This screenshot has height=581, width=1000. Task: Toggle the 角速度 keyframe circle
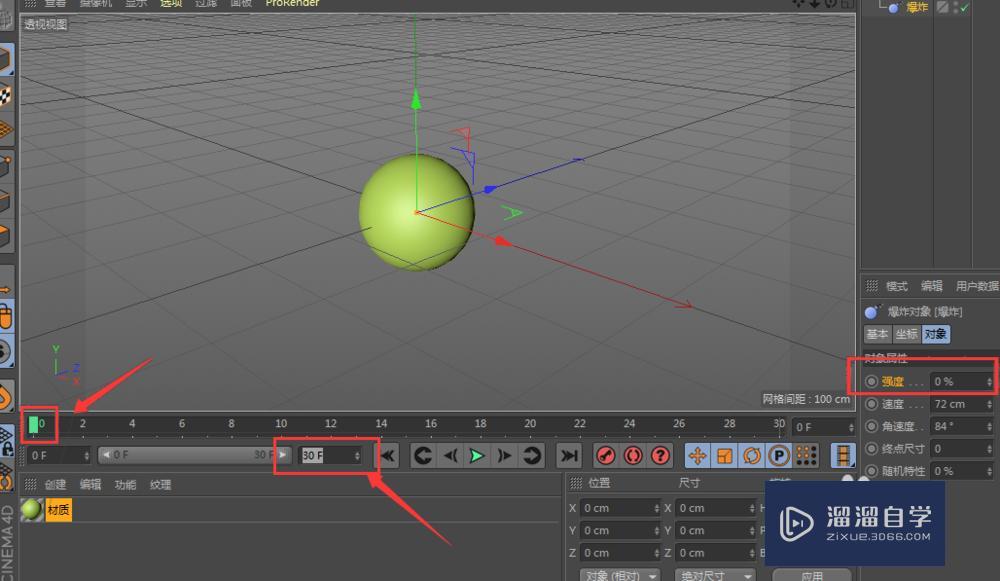point(871,426)
